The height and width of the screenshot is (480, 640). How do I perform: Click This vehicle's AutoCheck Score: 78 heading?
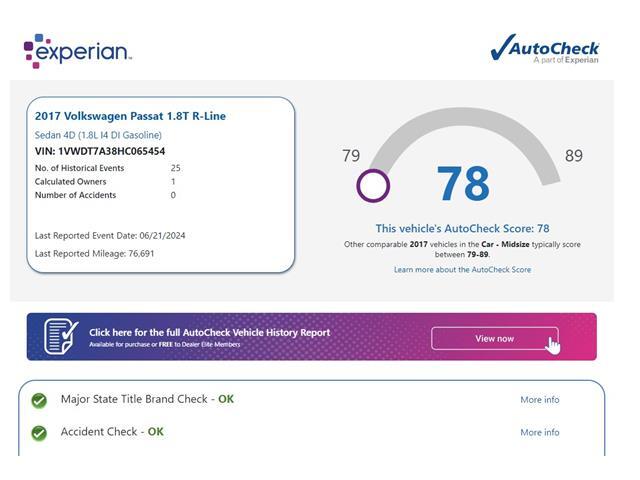click(x=462, y=228)
